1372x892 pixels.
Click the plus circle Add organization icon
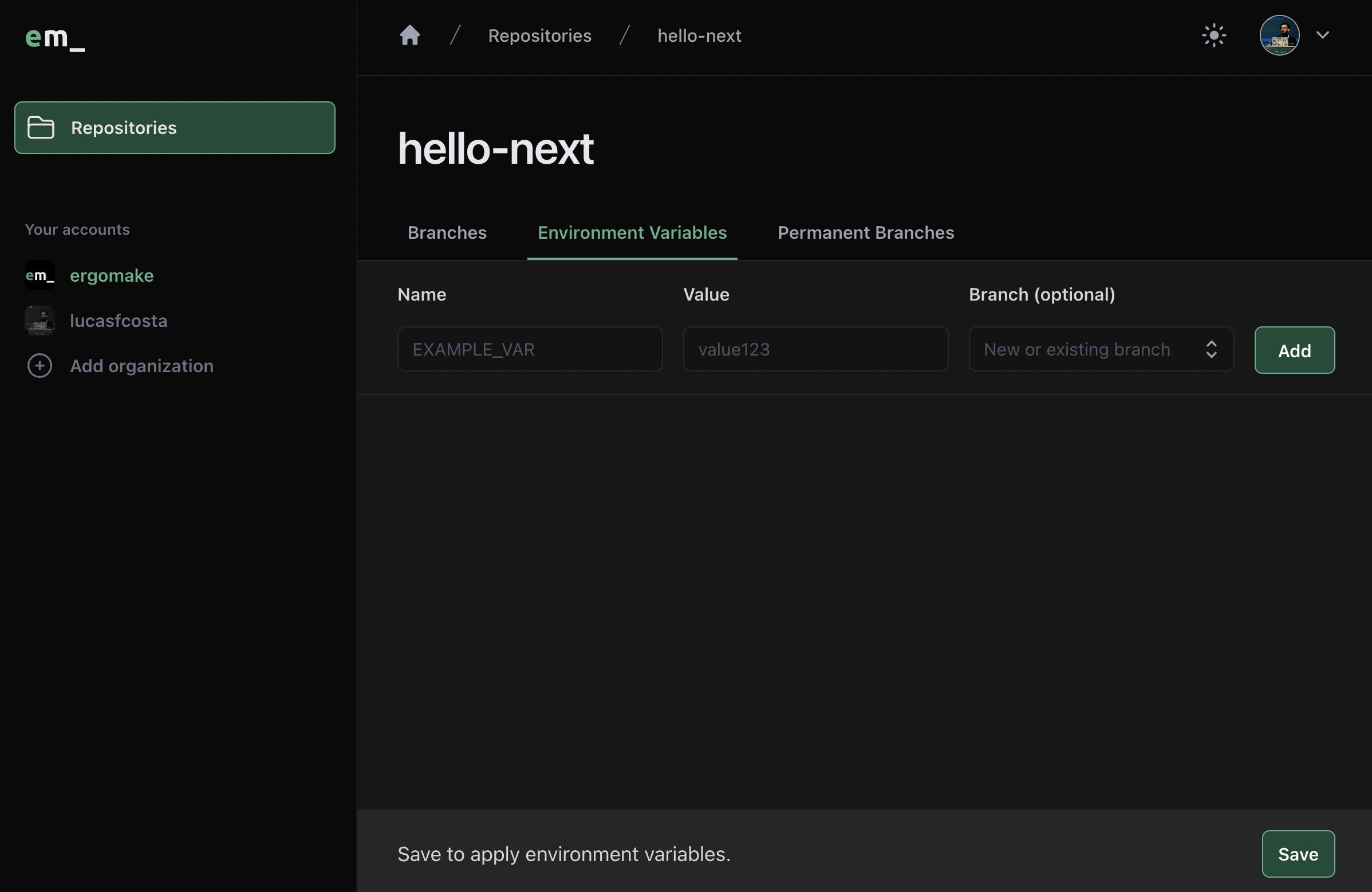tap(40, 366)
